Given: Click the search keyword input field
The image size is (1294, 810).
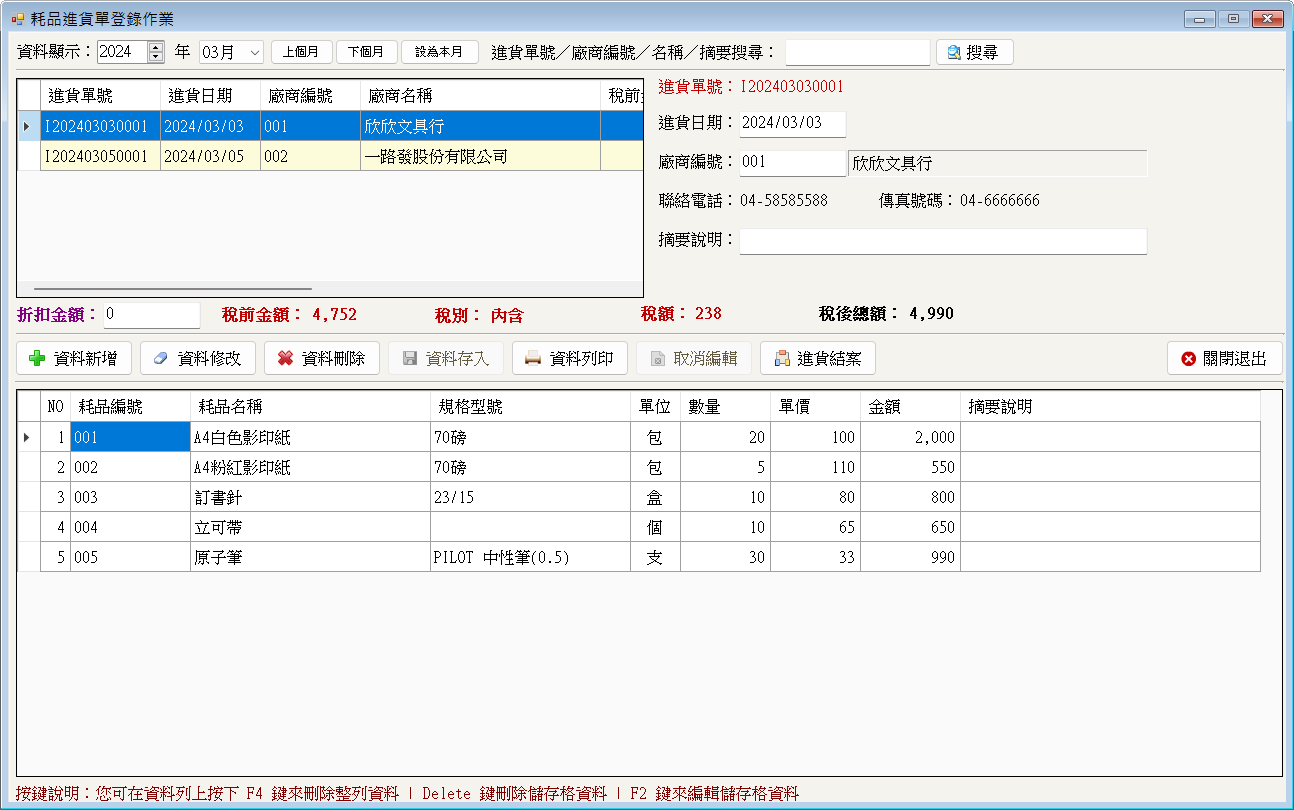Looking at the screenshot, I should tap(858, 52).
